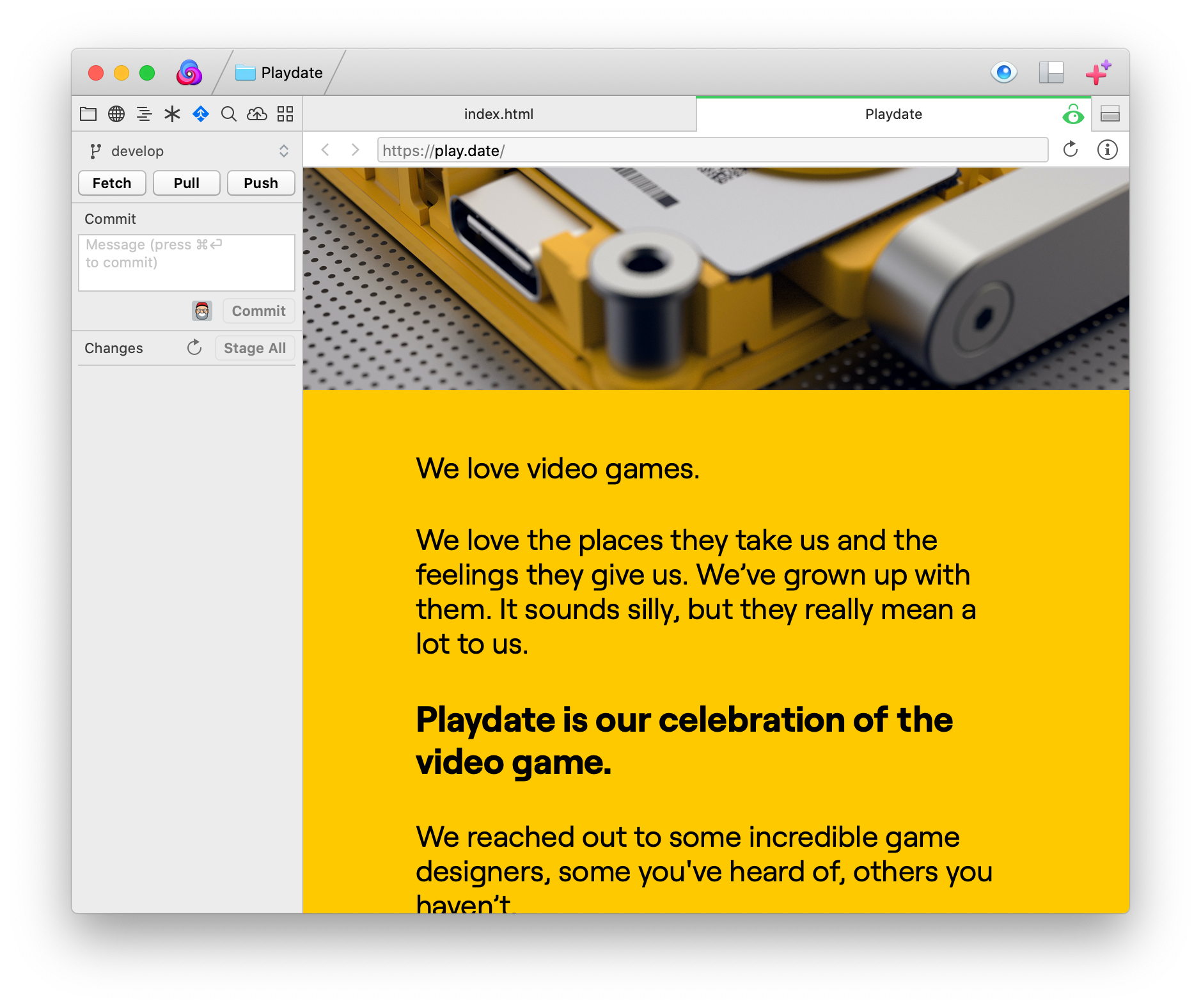1201x1008 pixels.
Task: Click the 'We reached out to some incredible' paragraph
Action: (x=703, y=867)
